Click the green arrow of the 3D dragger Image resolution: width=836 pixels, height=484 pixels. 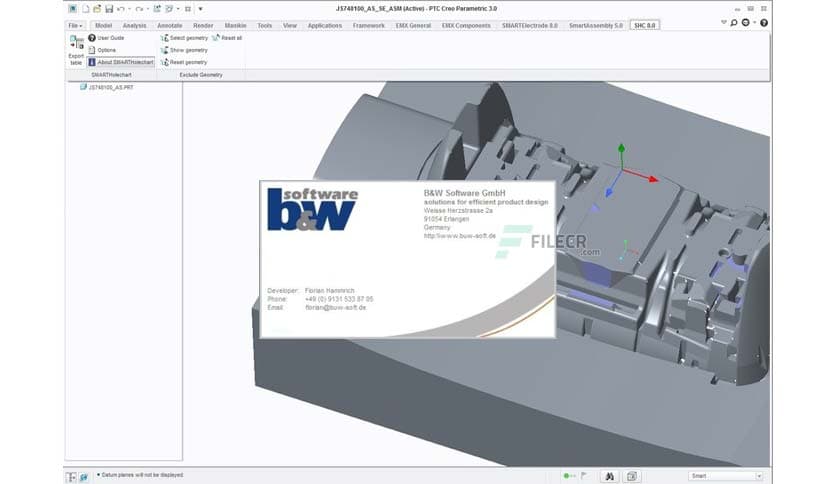621,149
